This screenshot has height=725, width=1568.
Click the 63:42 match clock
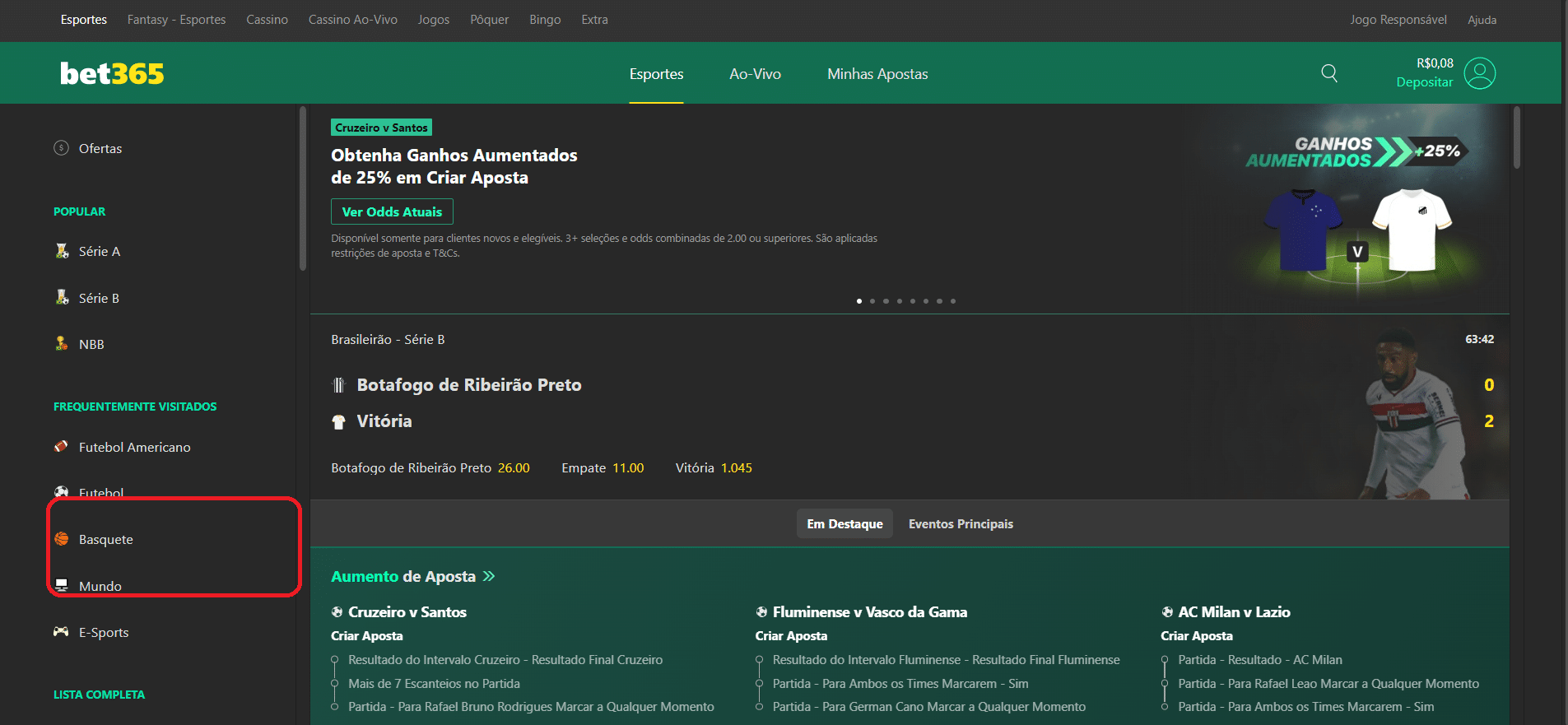point(1480,339)
